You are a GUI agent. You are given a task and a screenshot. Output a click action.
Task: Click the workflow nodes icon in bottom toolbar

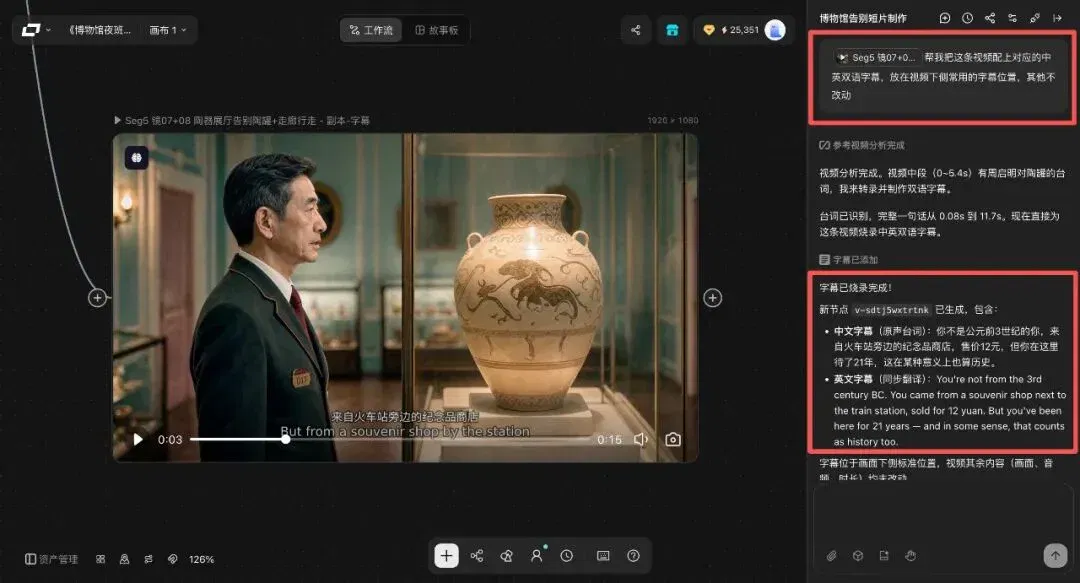point(477,555)
